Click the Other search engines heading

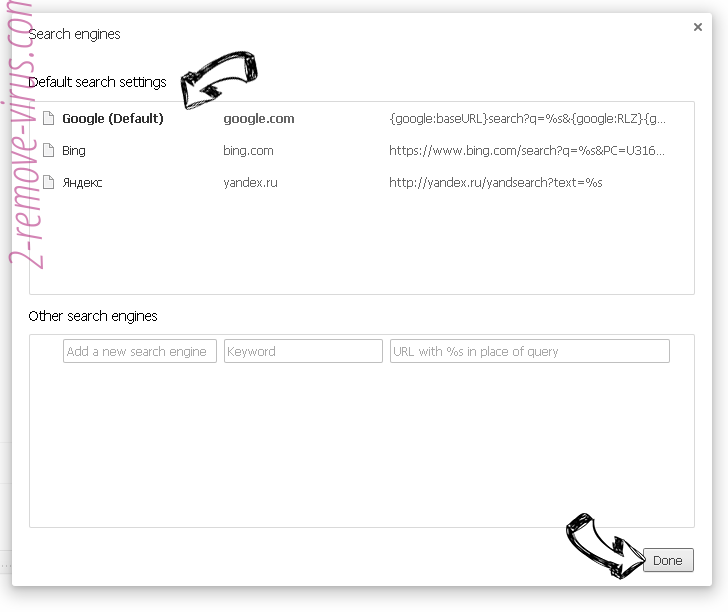point(93,316)
